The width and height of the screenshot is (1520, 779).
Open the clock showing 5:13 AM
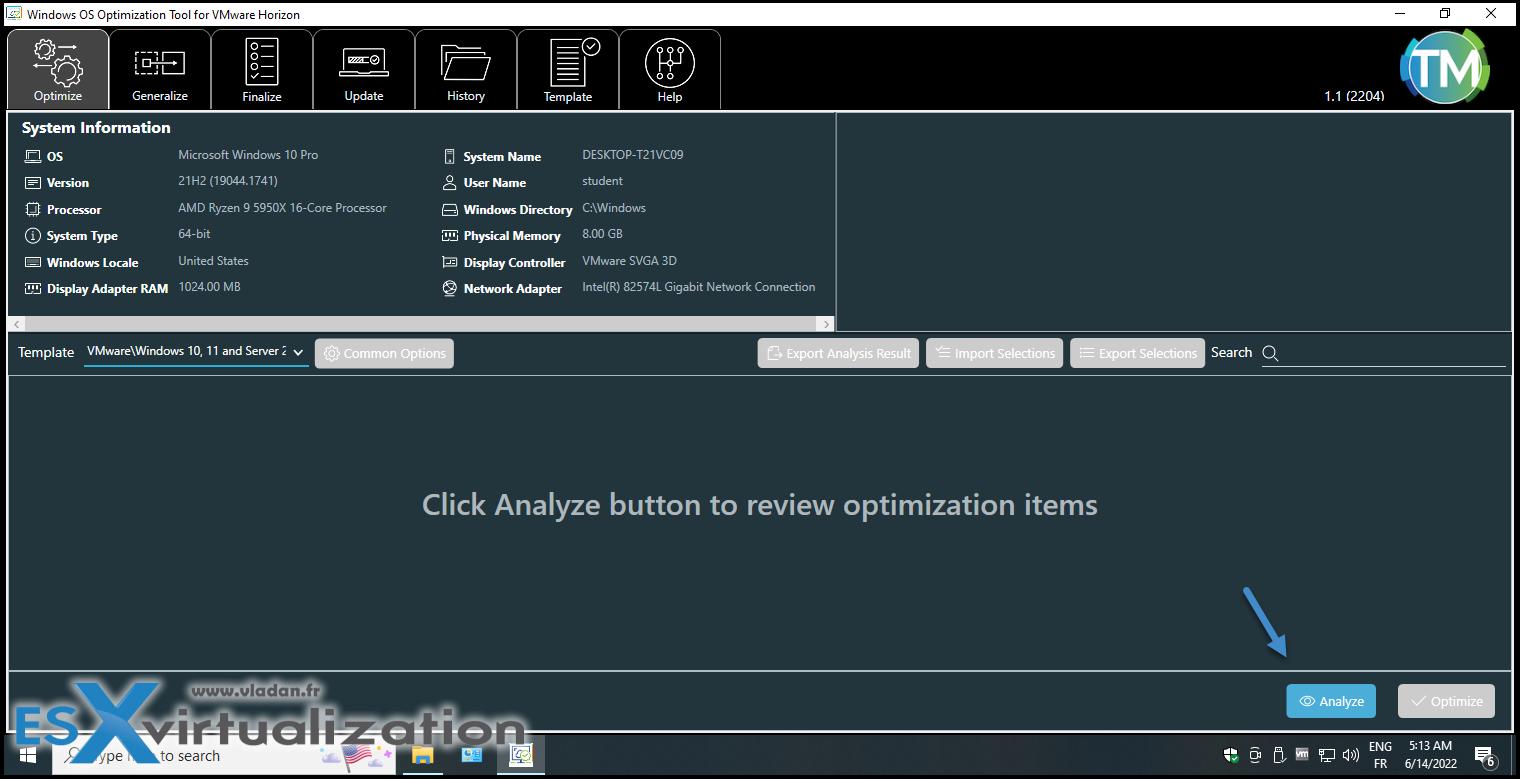pos(1431,755)
